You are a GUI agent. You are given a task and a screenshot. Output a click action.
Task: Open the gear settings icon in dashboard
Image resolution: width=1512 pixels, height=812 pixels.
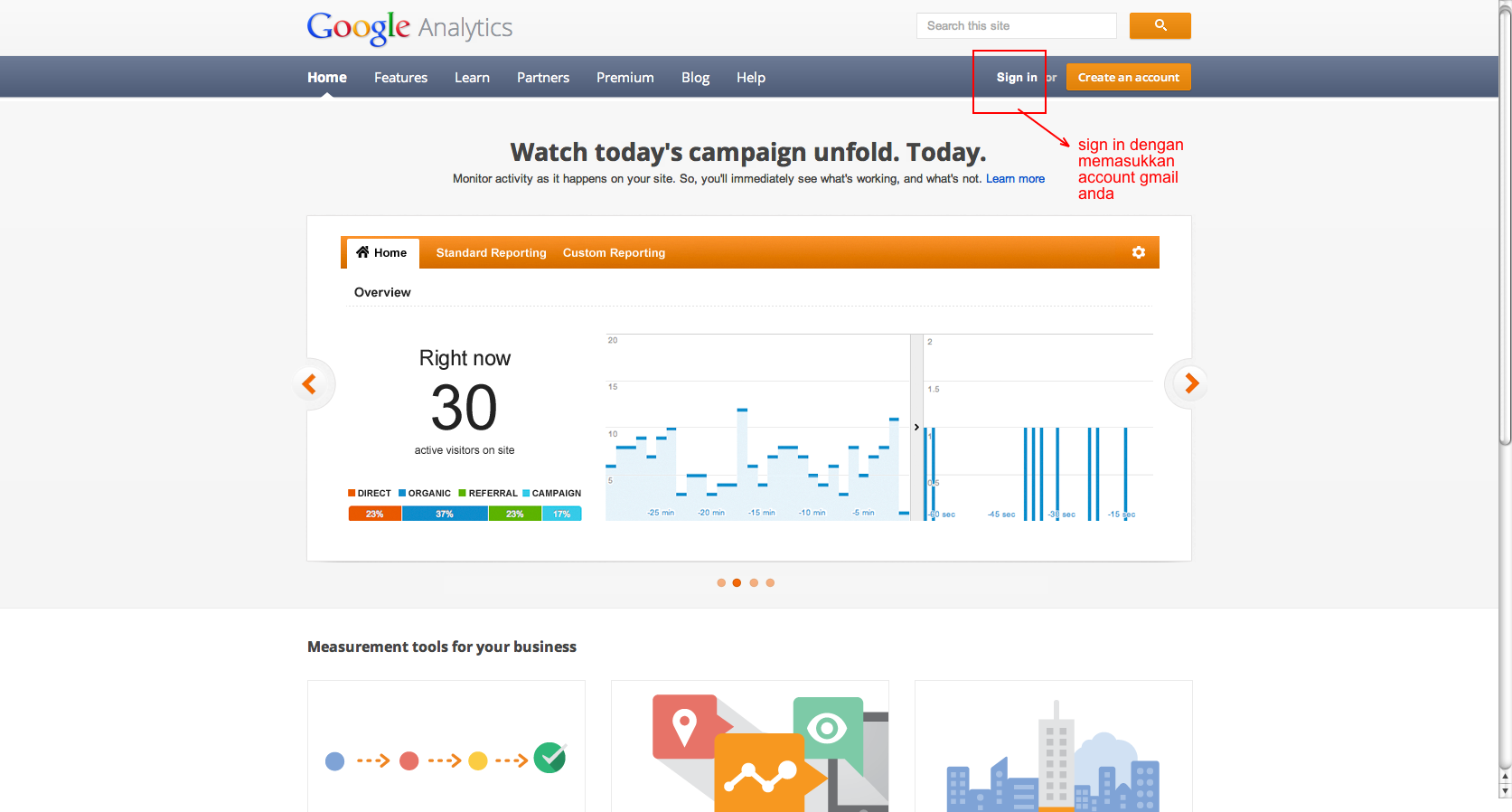tap(1138, 252)
